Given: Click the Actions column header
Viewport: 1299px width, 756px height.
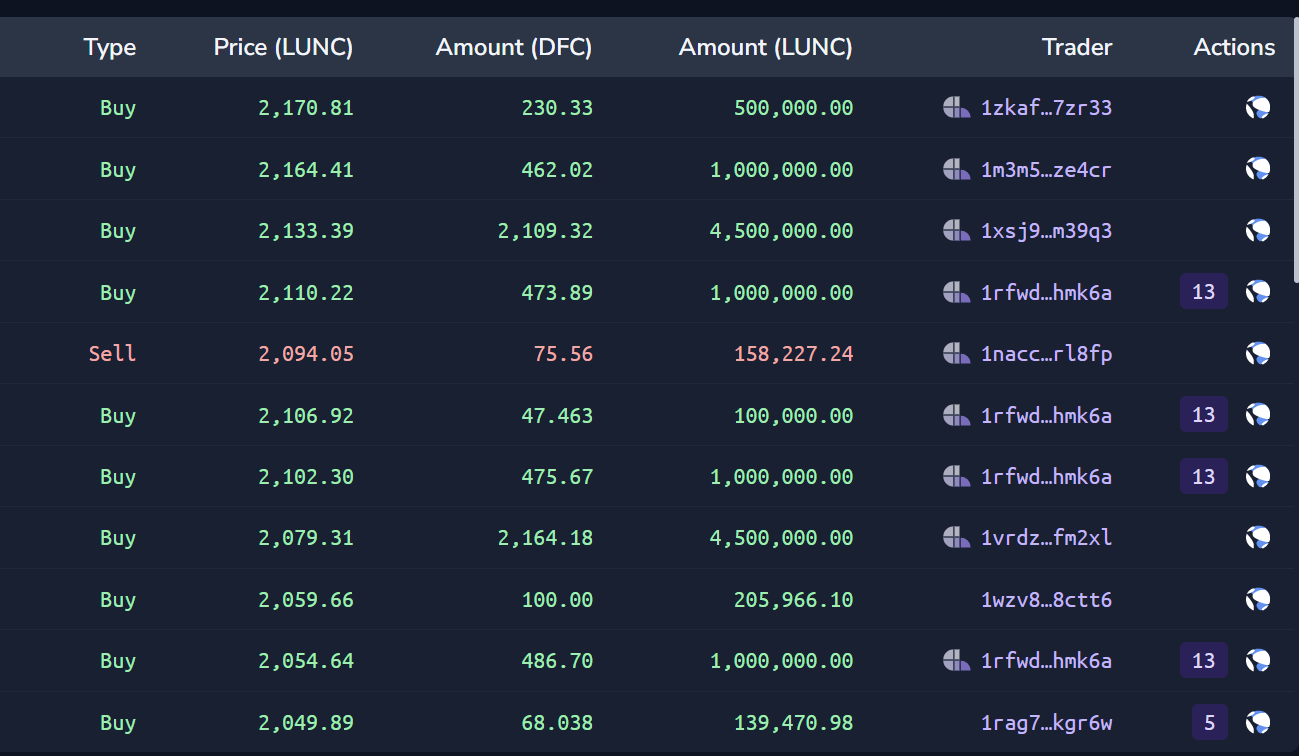Looking at the screenshot, I should click(x=1233, y=47).
